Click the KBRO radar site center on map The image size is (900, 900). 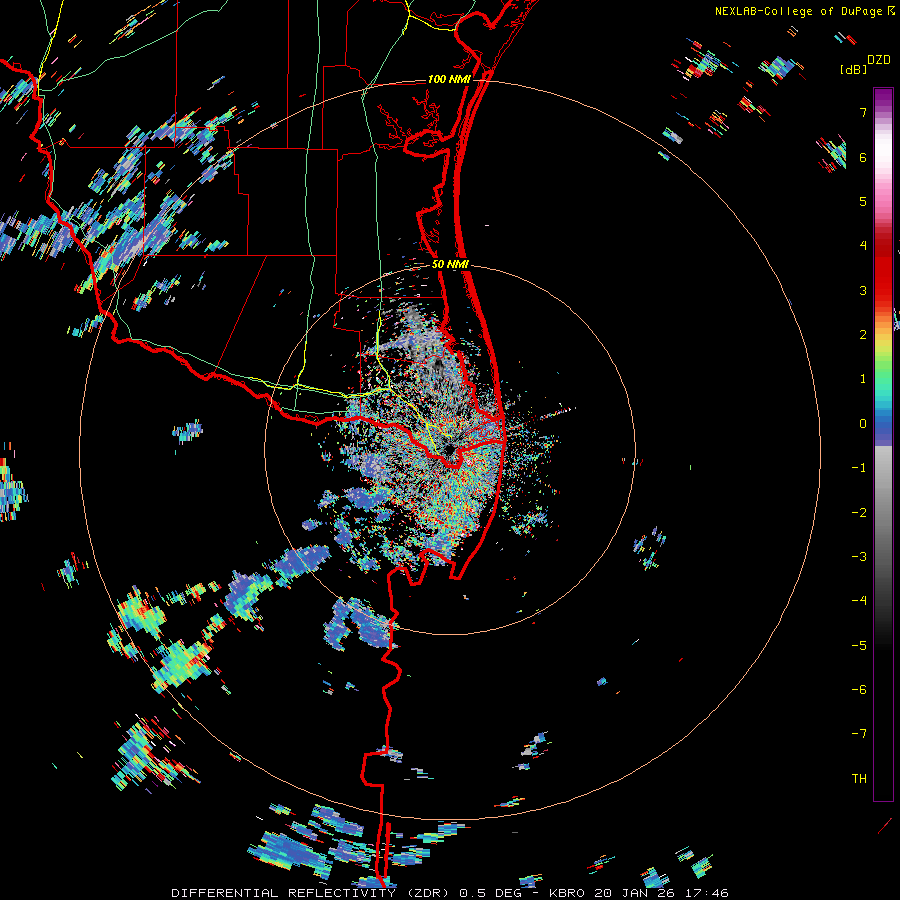(448, 451)
